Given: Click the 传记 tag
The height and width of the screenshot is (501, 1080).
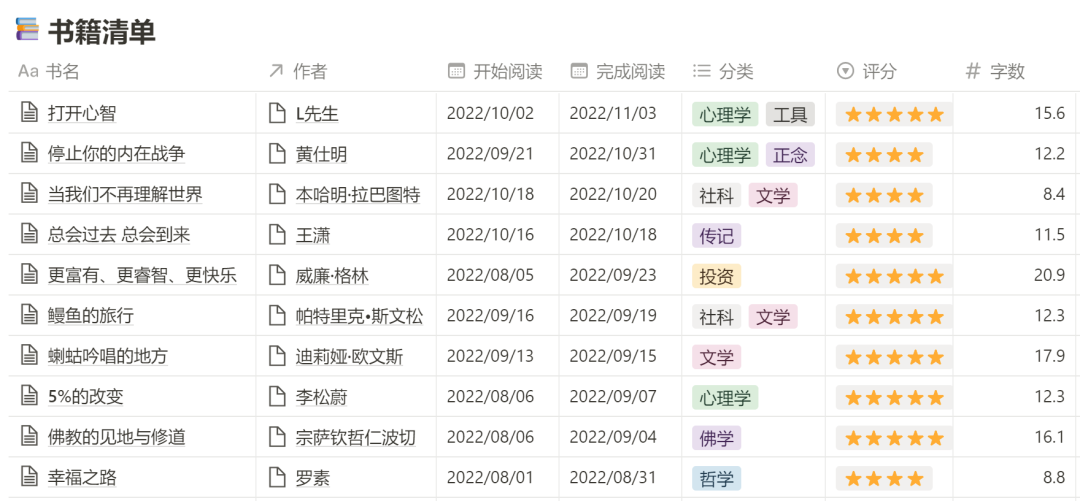Looking at the screenshot, I should 716,236.
